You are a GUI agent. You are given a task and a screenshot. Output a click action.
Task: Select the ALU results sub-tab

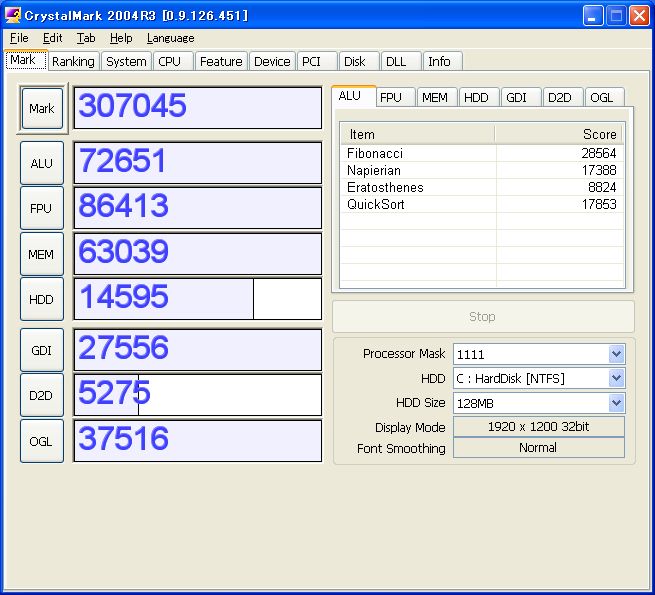[354, 96]
